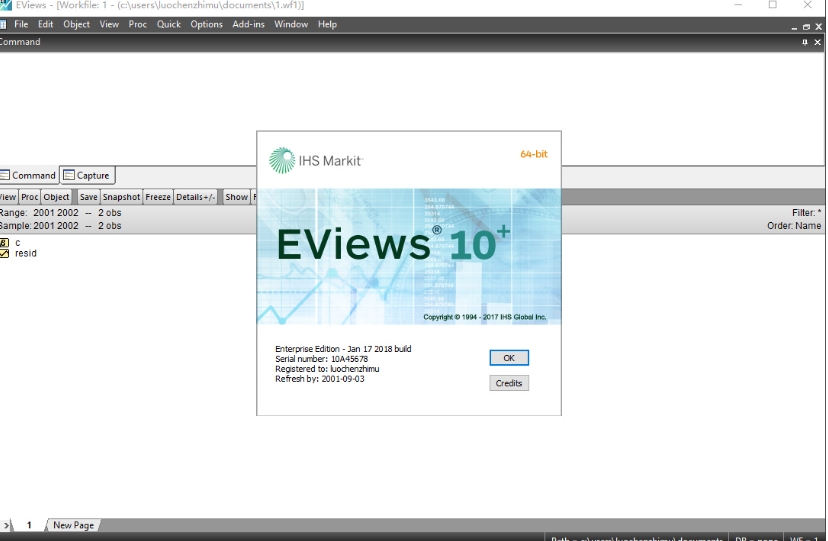This screenshot has width=828, height=541.
Task: Click the workfile system icon left of File
Action: 3,24
